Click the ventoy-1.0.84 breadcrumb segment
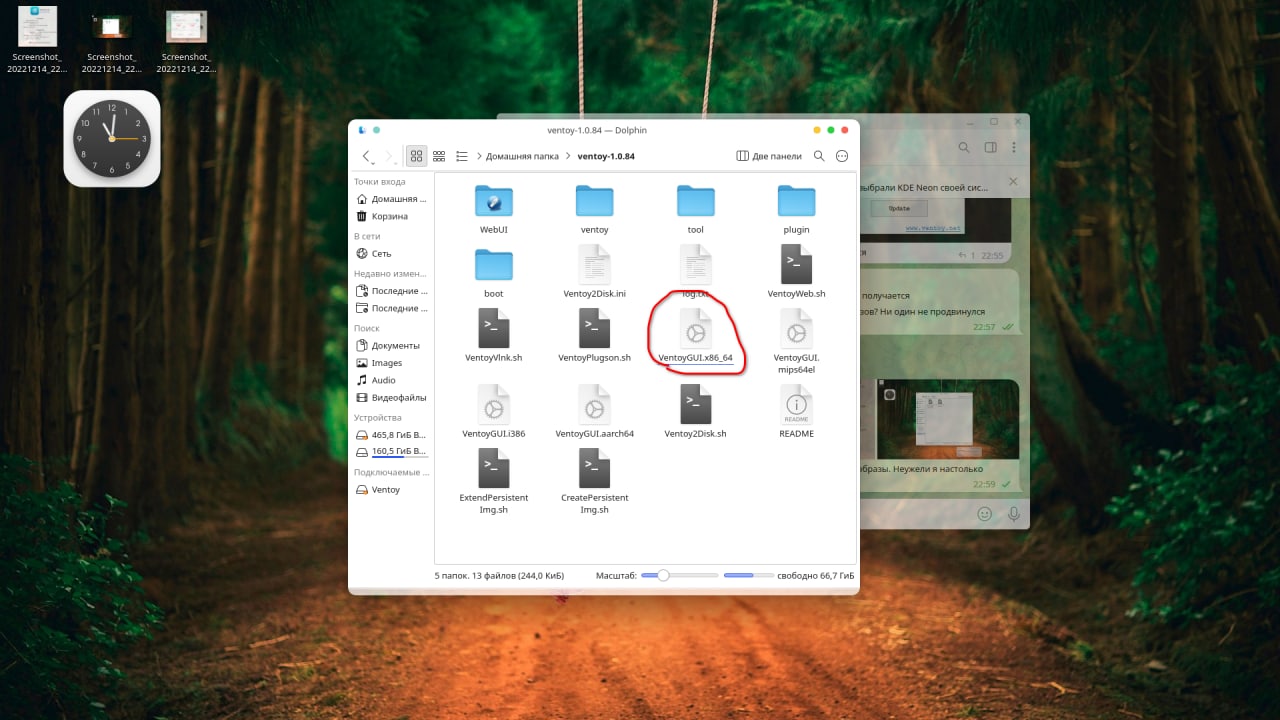Image resolution: width=1280 pixels, height=720 pixels. pyautogui.click(x=606, y=156)
